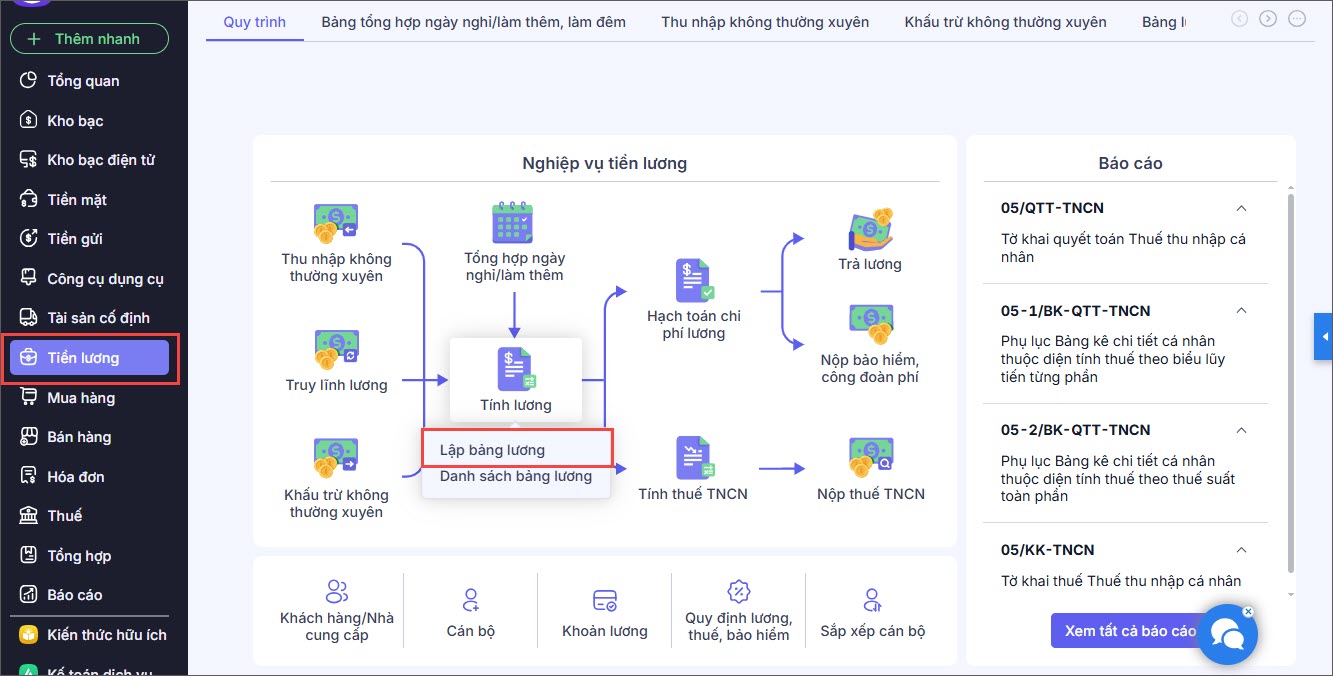Viewport: 1333px width, 676px height.
Task: Open the Khách hàng/Nhà cung cấp shortcut
Action: (337, 612)
